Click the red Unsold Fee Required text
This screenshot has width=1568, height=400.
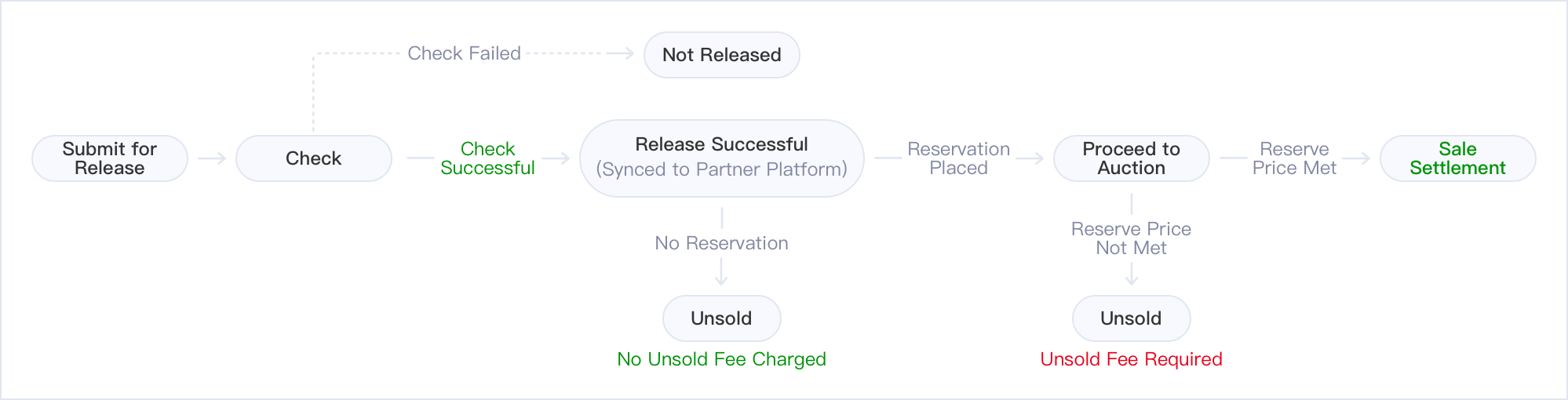coord(1131,359)
